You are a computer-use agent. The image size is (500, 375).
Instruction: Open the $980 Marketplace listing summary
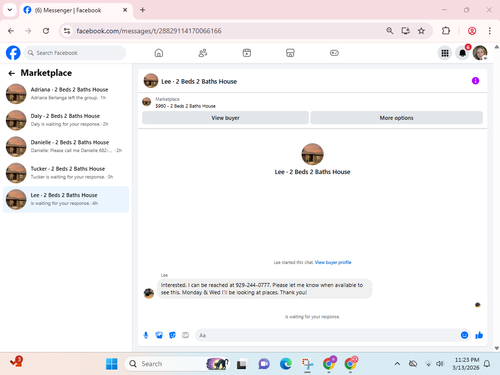tap(185, 102)
